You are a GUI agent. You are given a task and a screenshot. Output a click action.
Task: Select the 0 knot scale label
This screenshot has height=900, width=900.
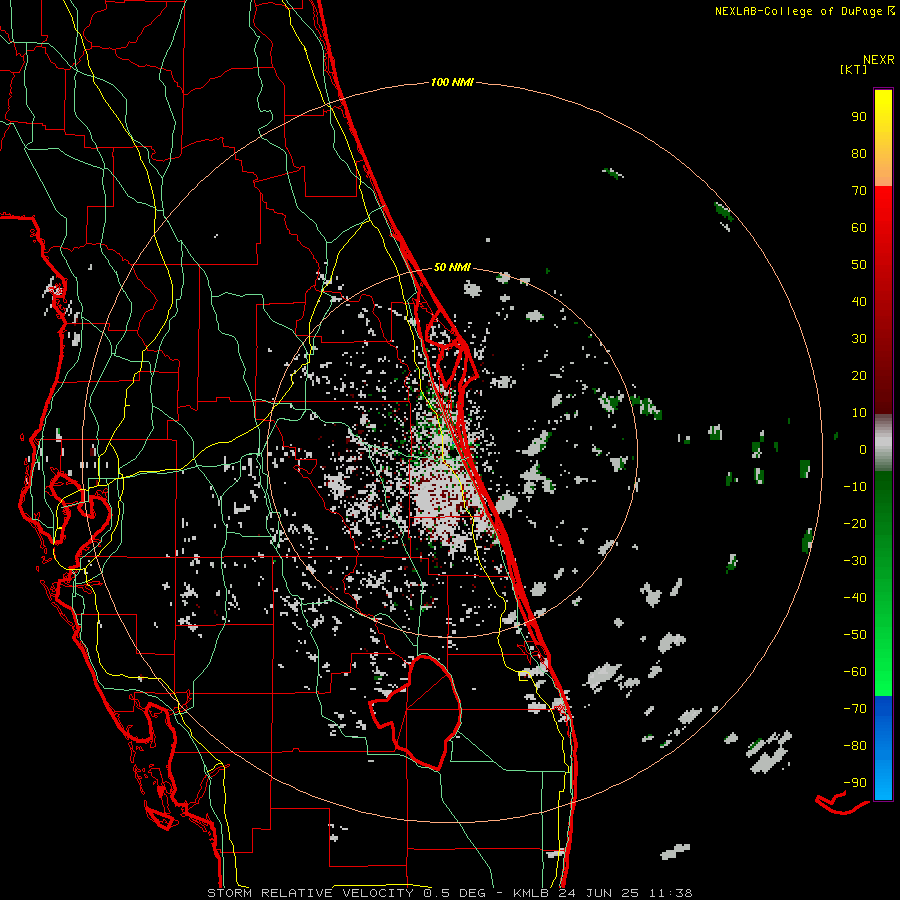[x=863, y=450]
